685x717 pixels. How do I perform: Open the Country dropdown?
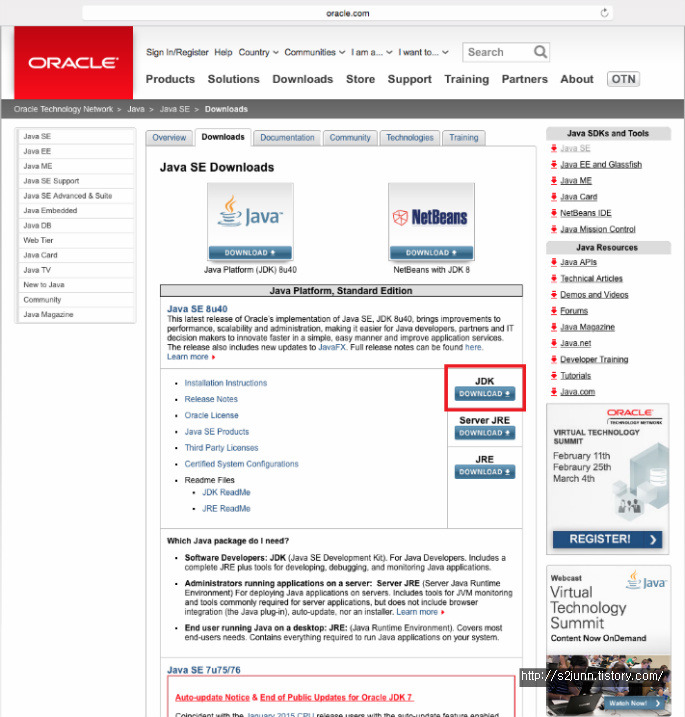click(x=258, y=52)
